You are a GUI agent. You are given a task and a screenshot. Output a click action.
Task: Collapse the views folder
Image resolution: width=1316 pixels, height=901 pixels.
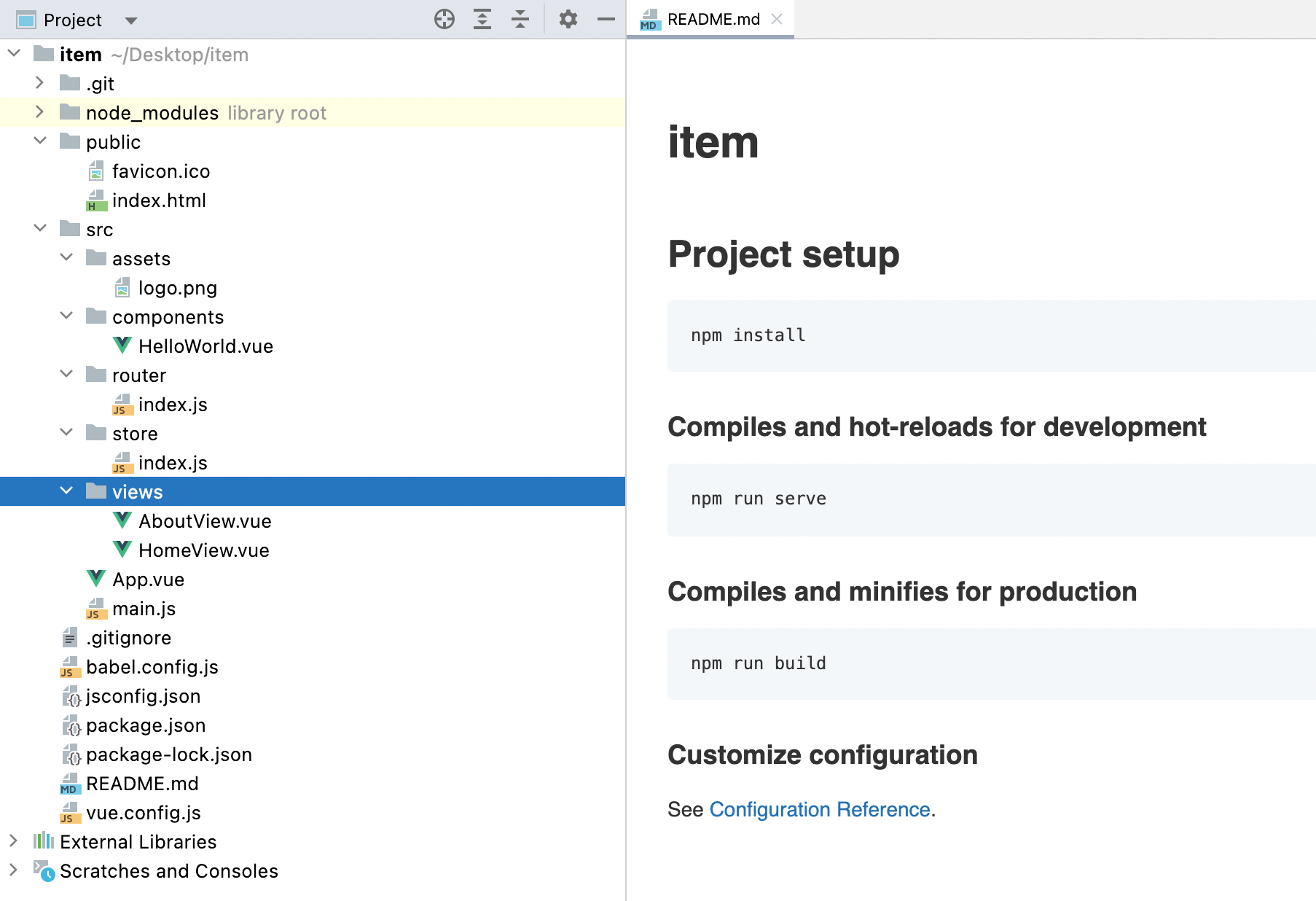pos(66,491)
